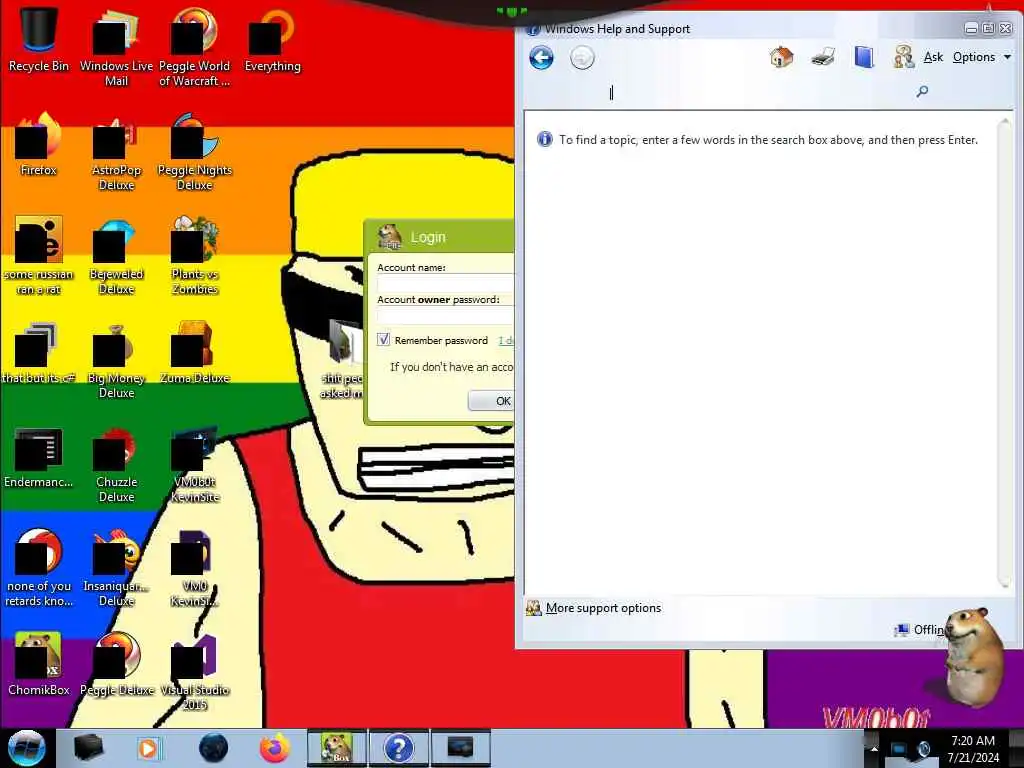Select Peggle Nights Deluxe desktop icon

coord(195,152)
